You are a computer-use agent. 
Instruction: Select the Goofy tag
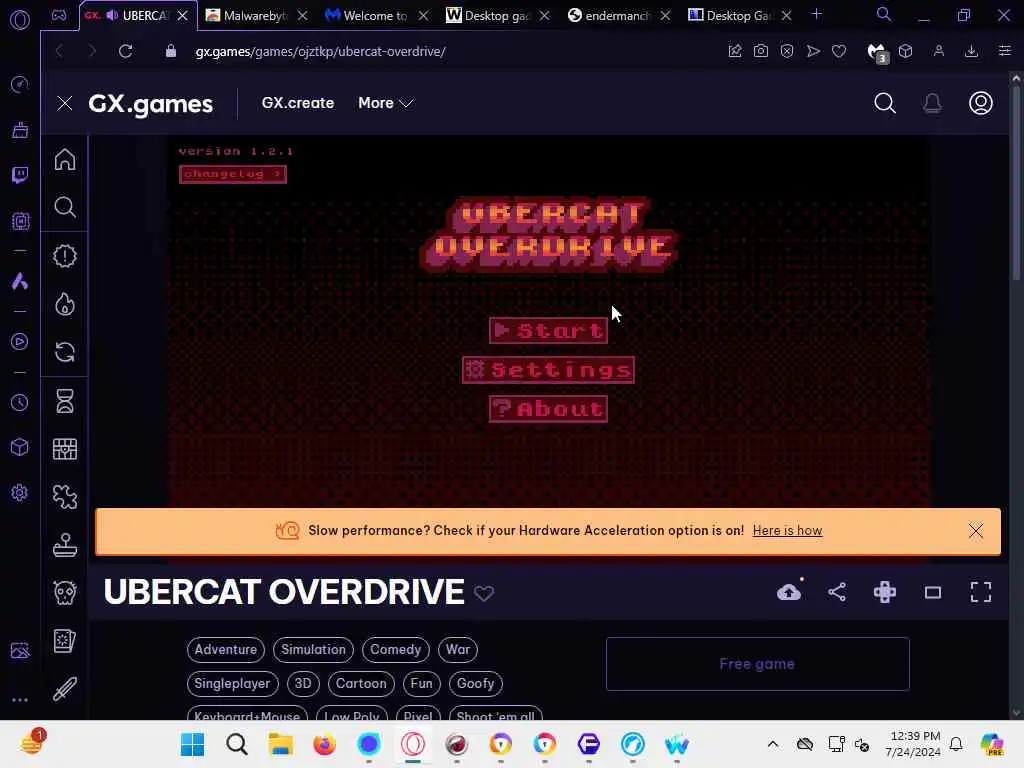(x=475, y=683)
